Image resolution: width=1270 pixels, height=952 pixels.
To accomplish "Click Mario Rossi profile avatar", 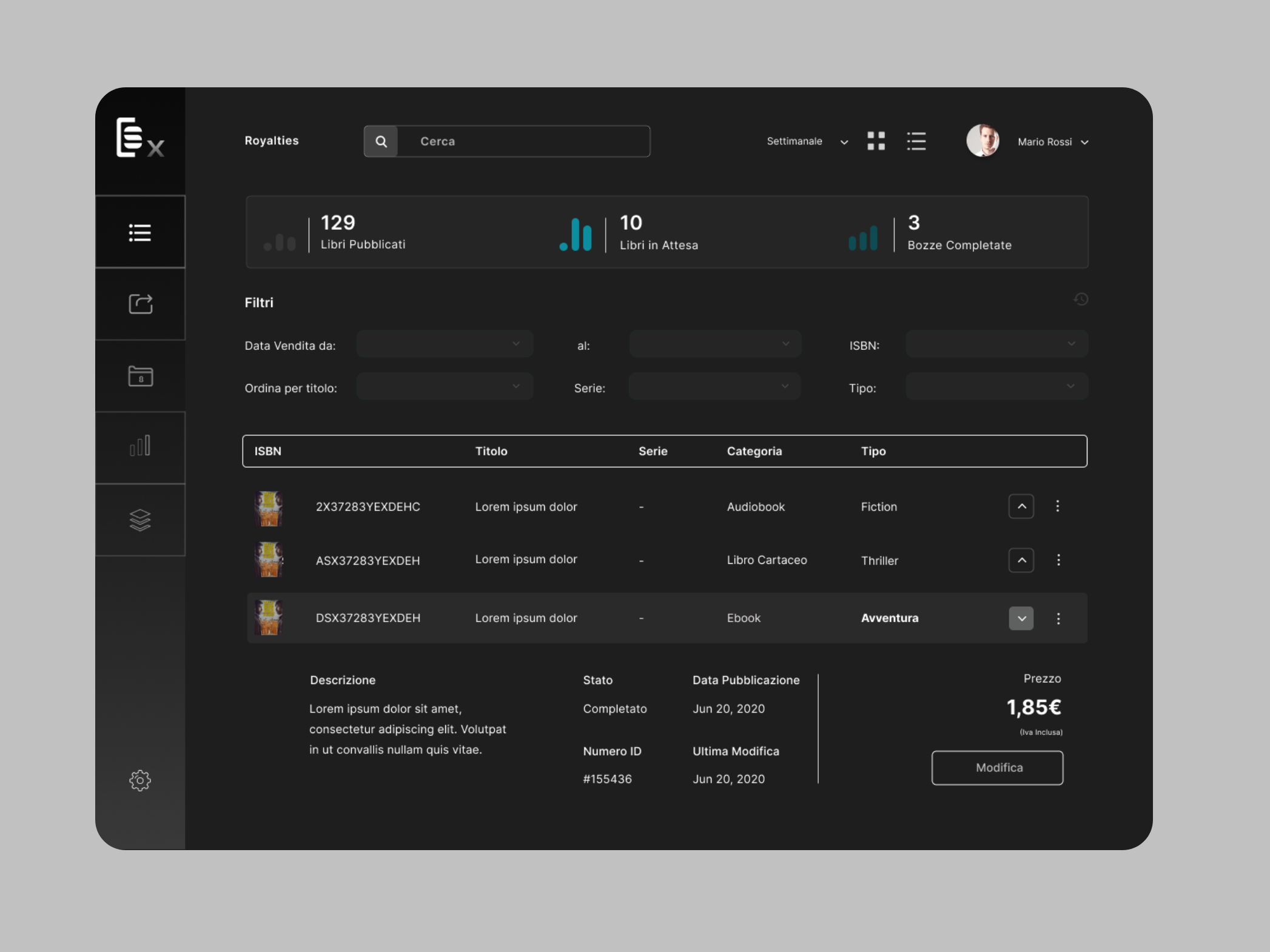I will point(983,141).
